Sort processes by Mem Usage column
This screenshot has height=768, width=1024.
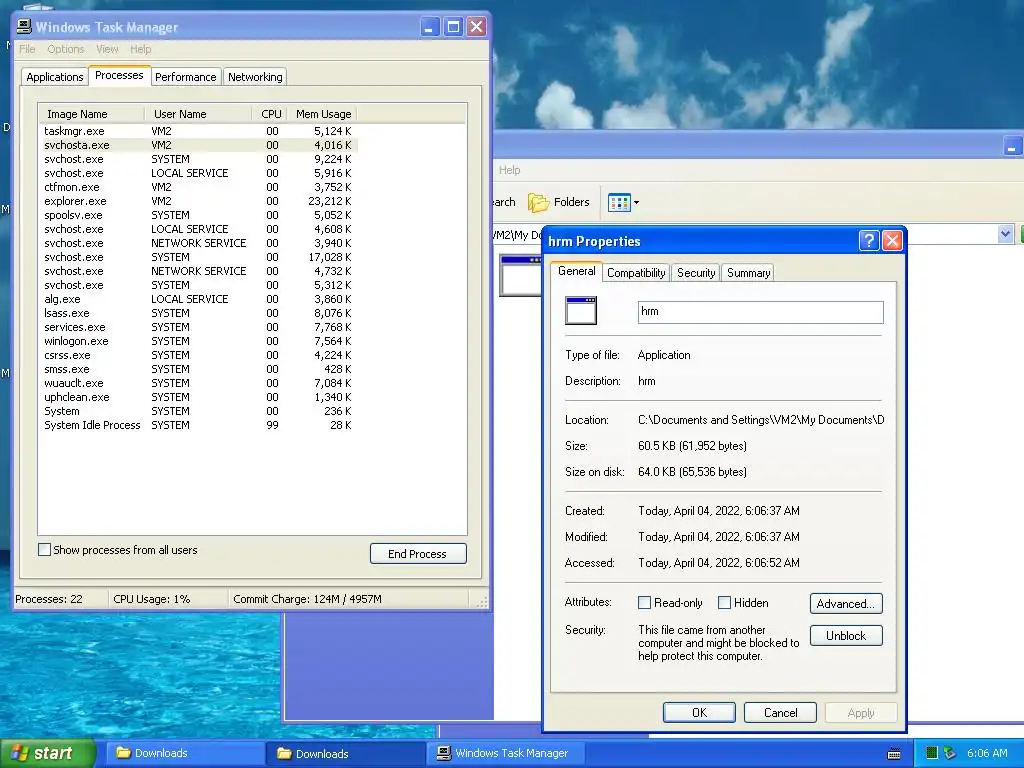pos(323,114)
